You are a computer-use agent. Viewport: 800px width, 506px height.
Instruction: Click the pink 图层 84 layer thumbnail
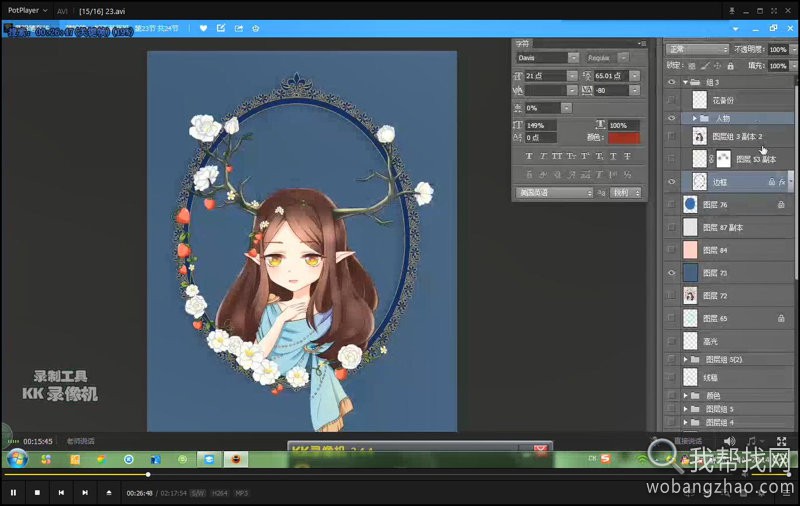pyautogui.click(x=690, y=250)
